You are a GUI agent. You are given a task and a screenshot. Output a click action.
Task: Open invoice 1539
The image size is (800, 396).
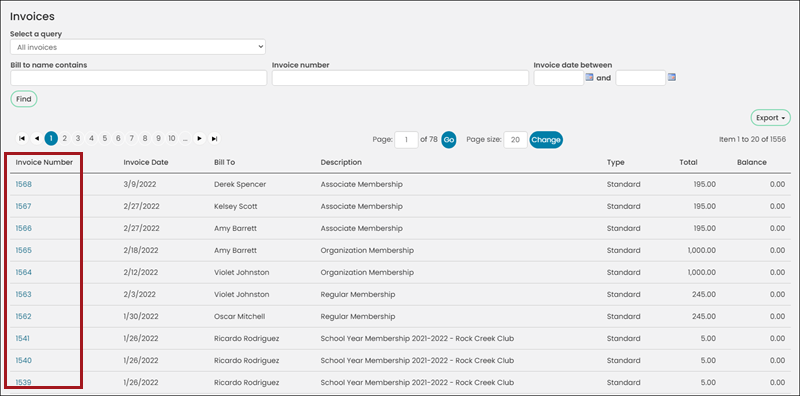click(x=23, y=382)
